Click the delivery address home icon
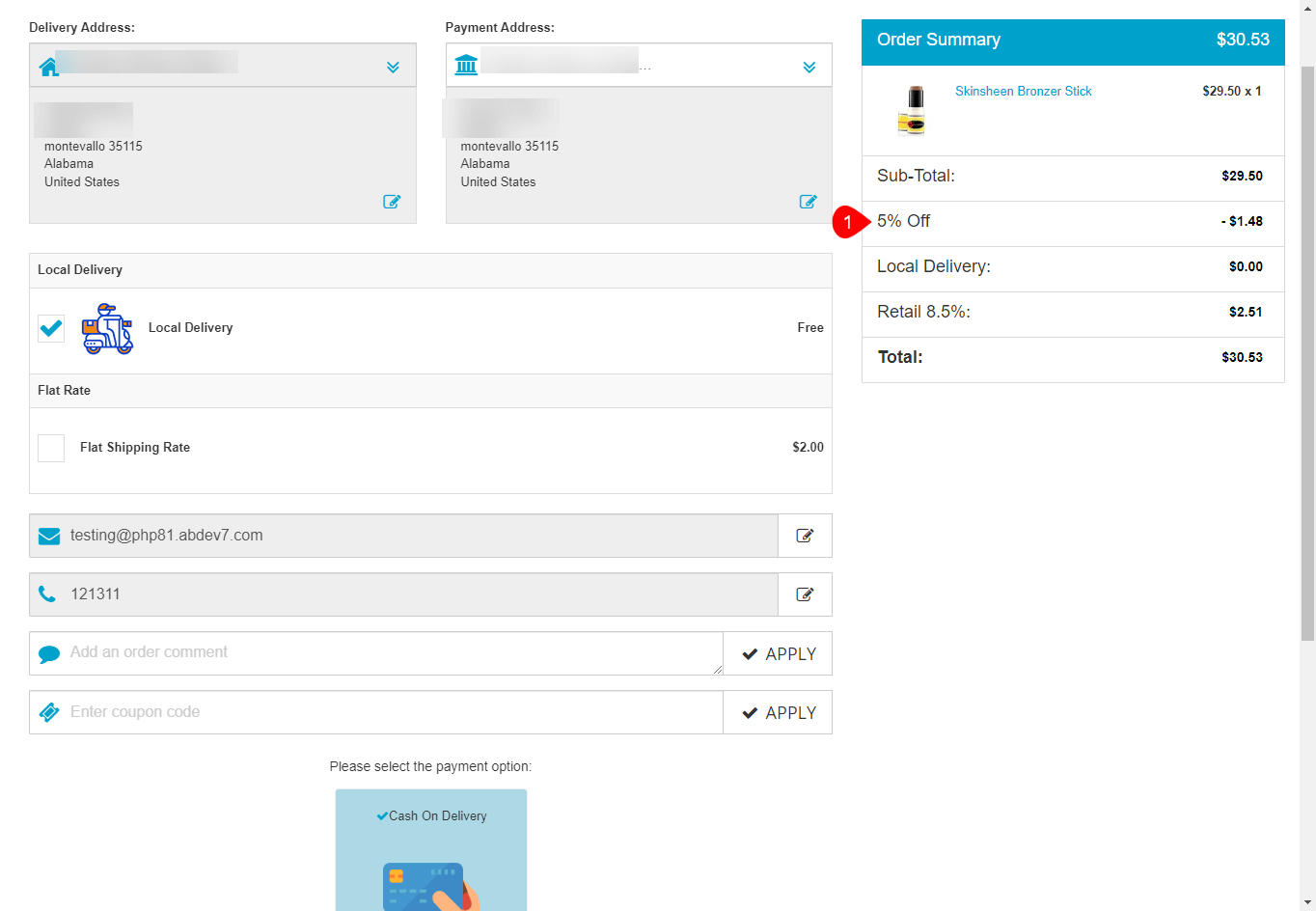Image resolution: width=1316 pixels, height=911 pixels. [x=48, y=67]
